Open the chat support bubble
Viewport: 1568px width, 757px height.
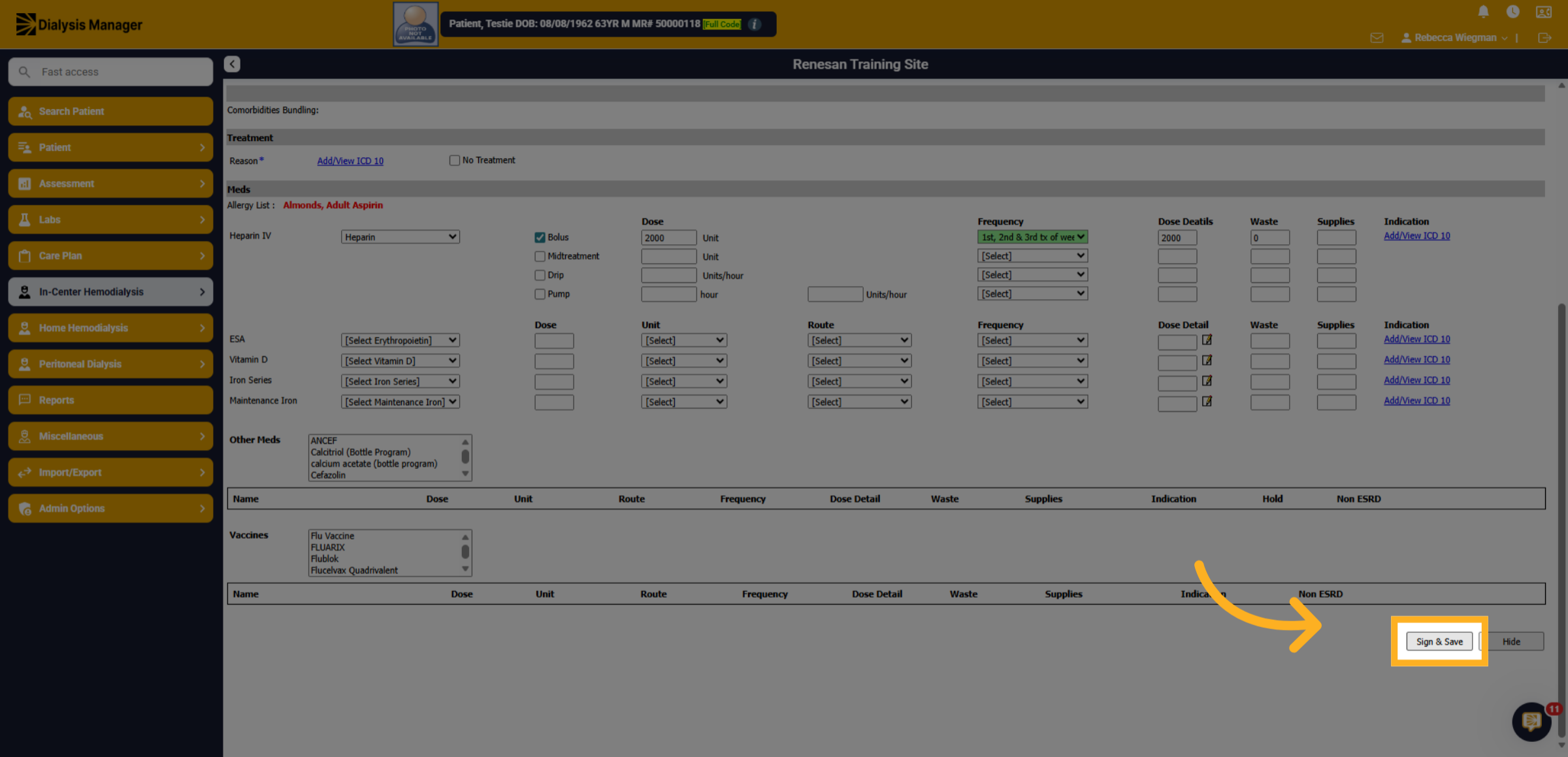[1531, 722]
